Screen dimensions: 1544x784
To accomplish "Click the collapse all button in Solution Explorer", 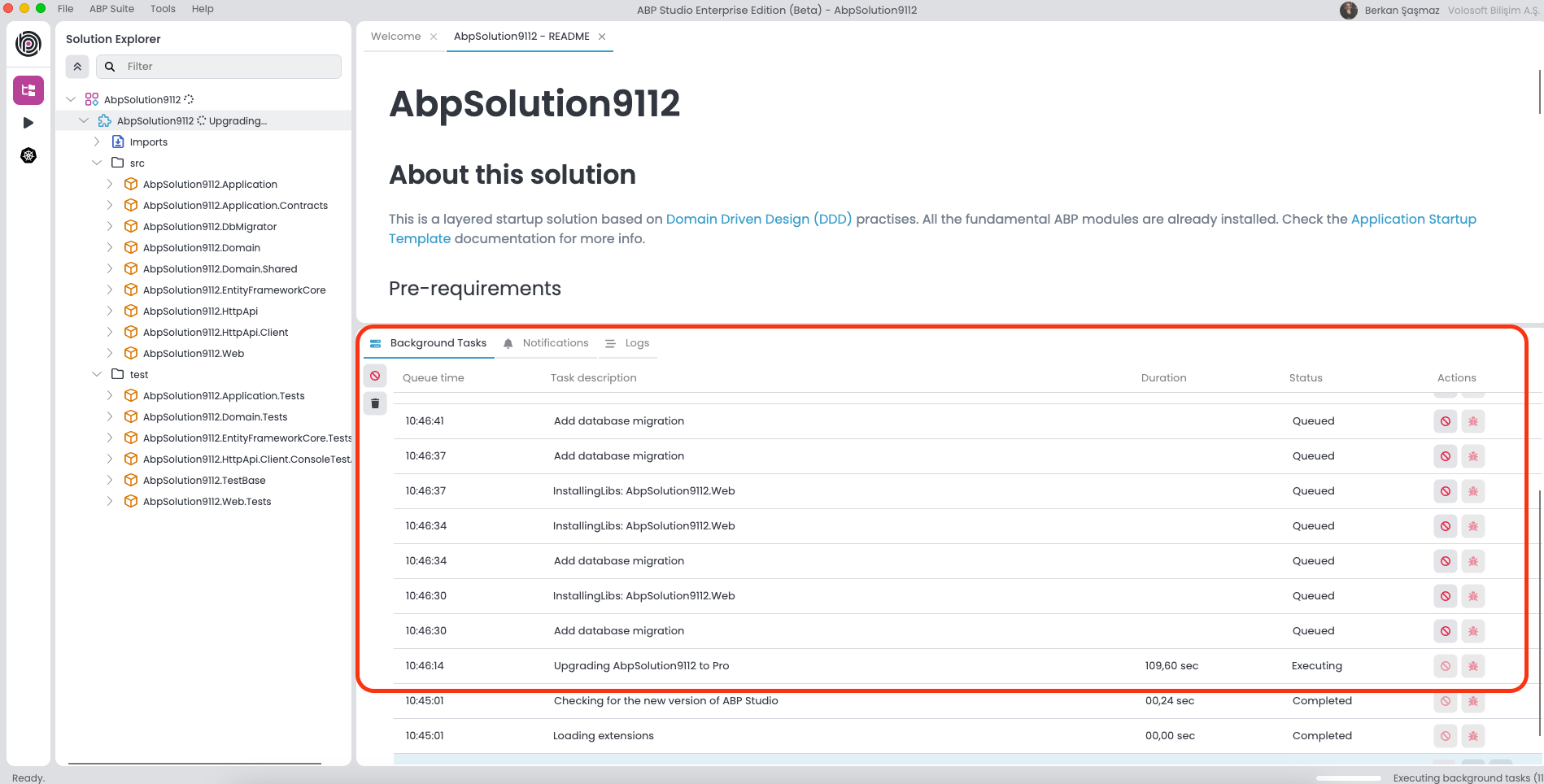I will [77, 67].
